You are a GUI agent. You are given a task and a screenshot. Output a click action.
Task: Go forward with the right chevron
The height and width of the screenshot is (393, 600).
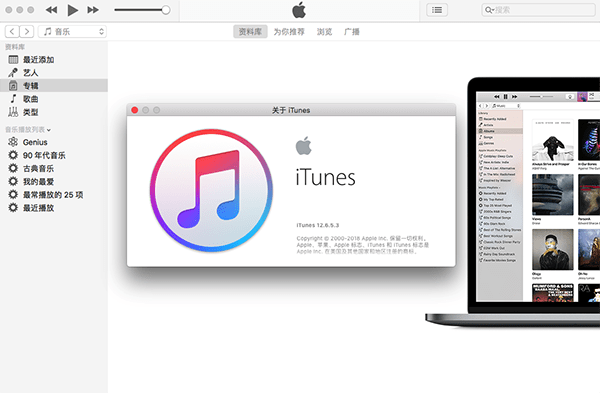click(26, 31)
